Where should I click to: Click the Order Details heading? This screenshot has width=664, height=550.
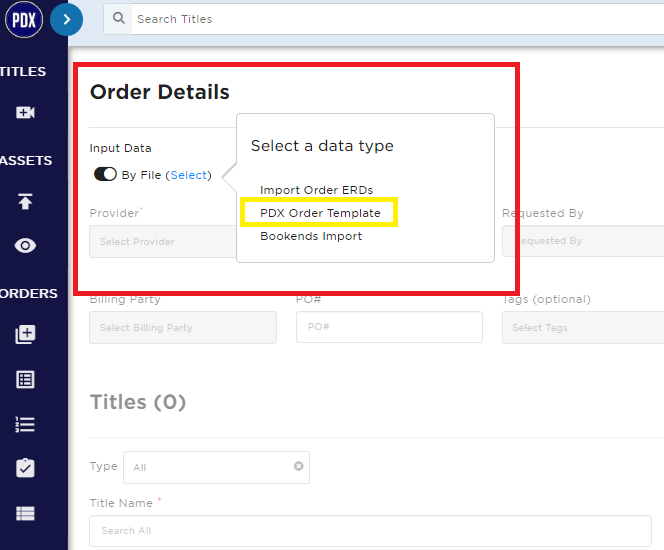pos(160,92)
